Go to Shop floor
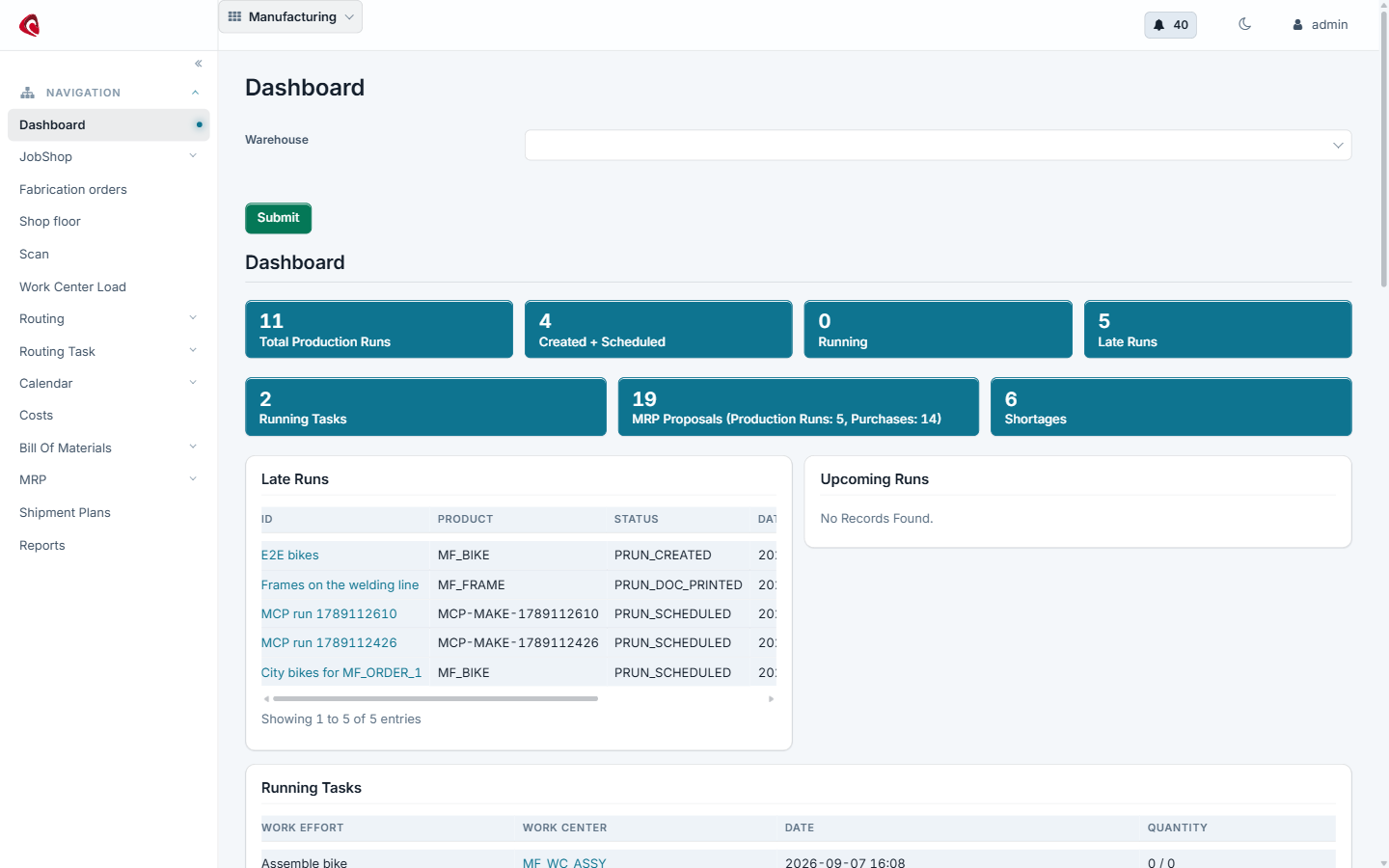Screen dimensions: 1389x868 pos(50,222)
